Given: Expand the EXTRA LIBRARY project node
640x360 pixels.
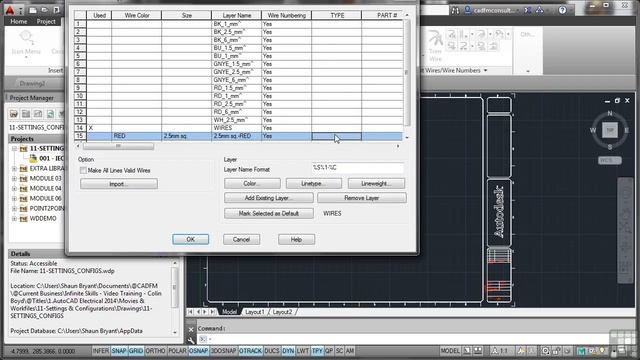Looking at the screenshot, I should click(x=15, y=169).
